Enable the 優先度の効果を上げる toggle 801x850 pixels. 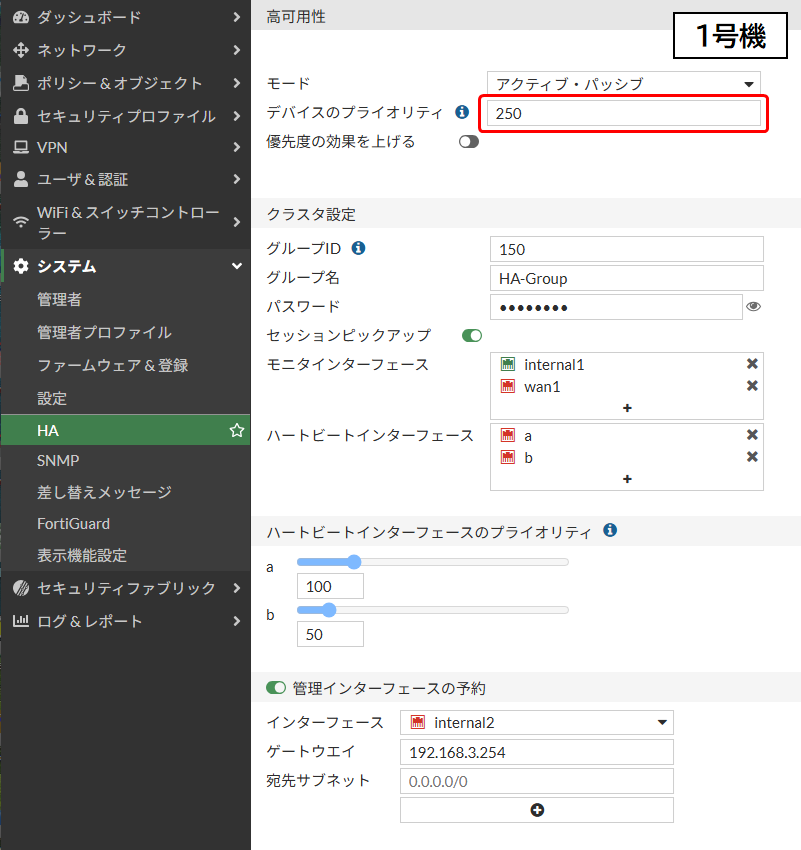[468, 142]
